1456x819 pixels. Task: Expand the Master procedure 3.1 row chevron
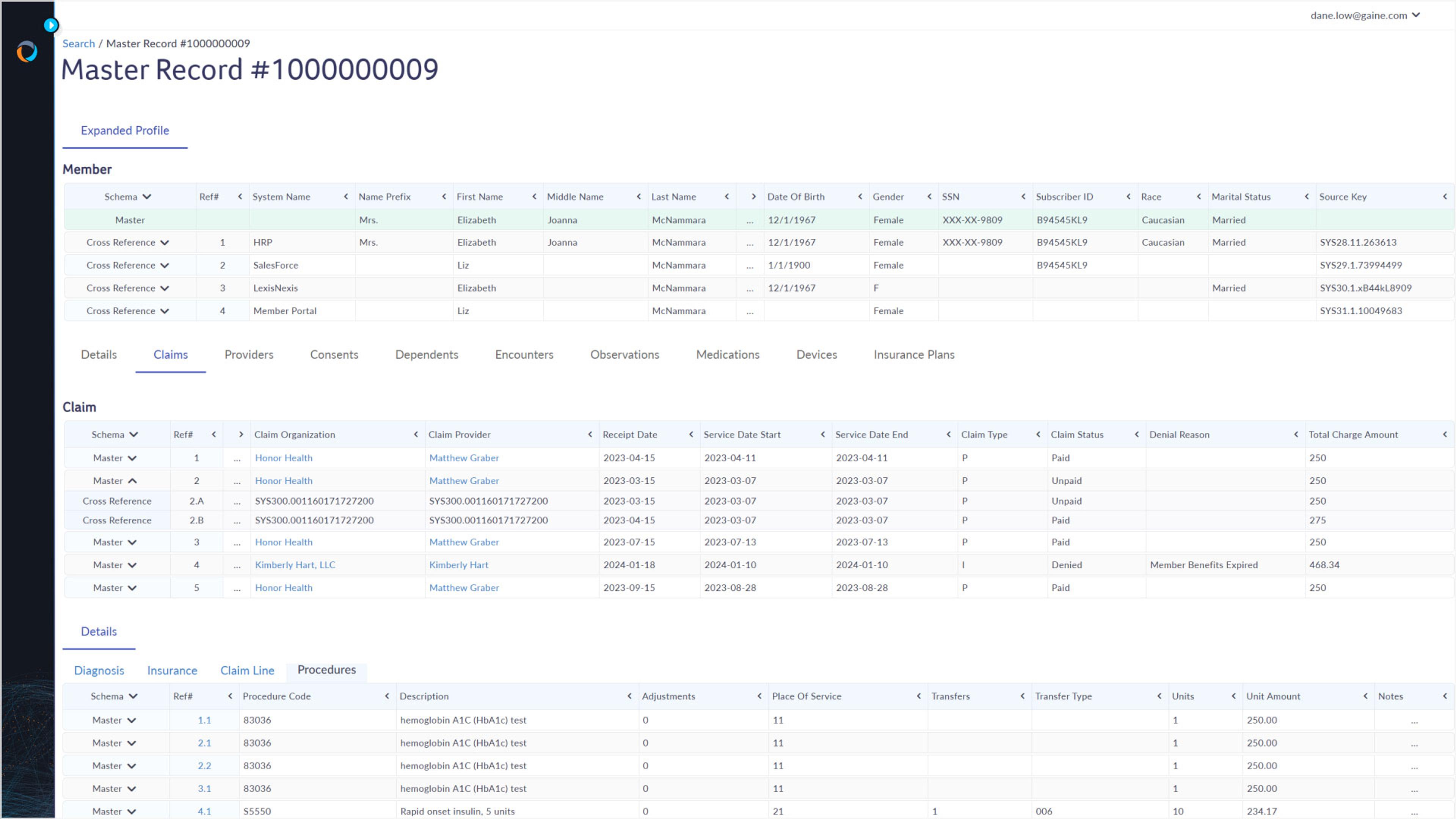point(132,789)
